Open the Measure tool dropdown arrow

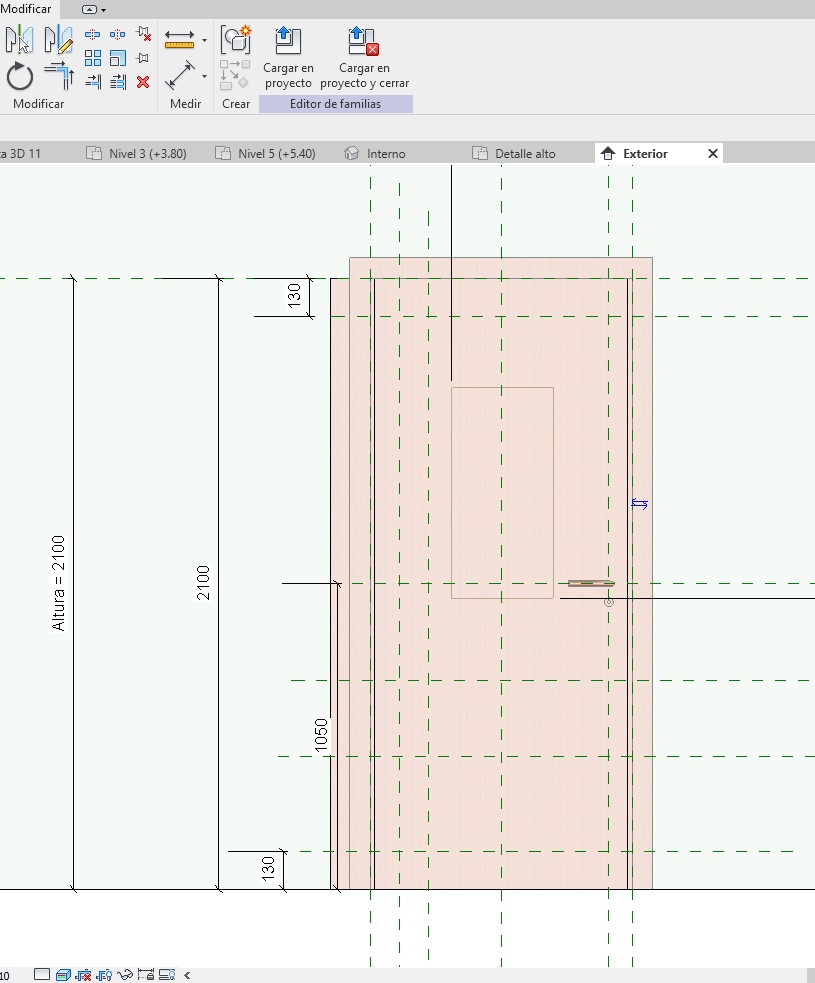click(204, 41)
